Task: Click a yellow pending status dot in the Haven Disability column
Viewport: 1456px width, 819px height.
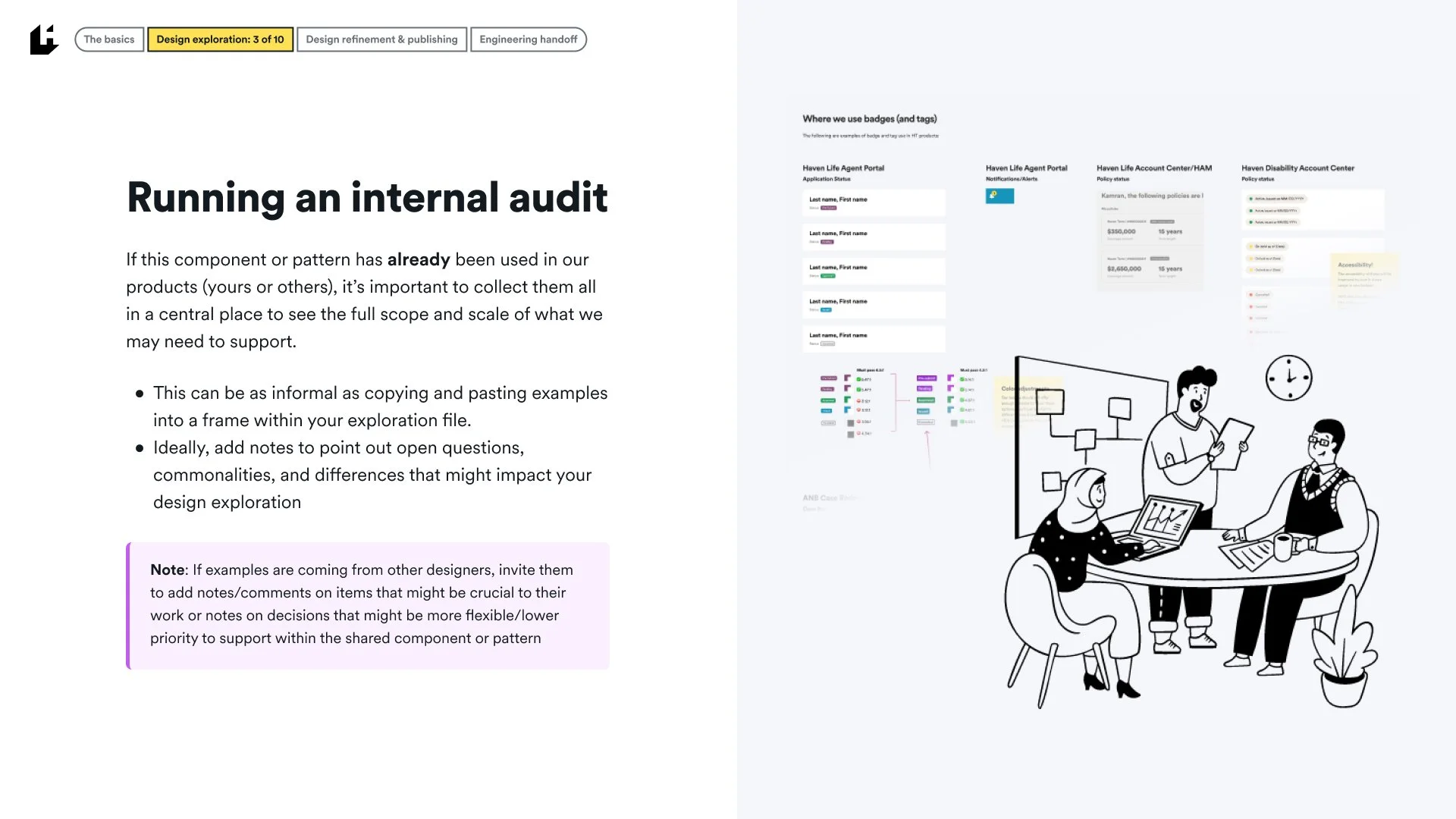Action: point(1250,246)
